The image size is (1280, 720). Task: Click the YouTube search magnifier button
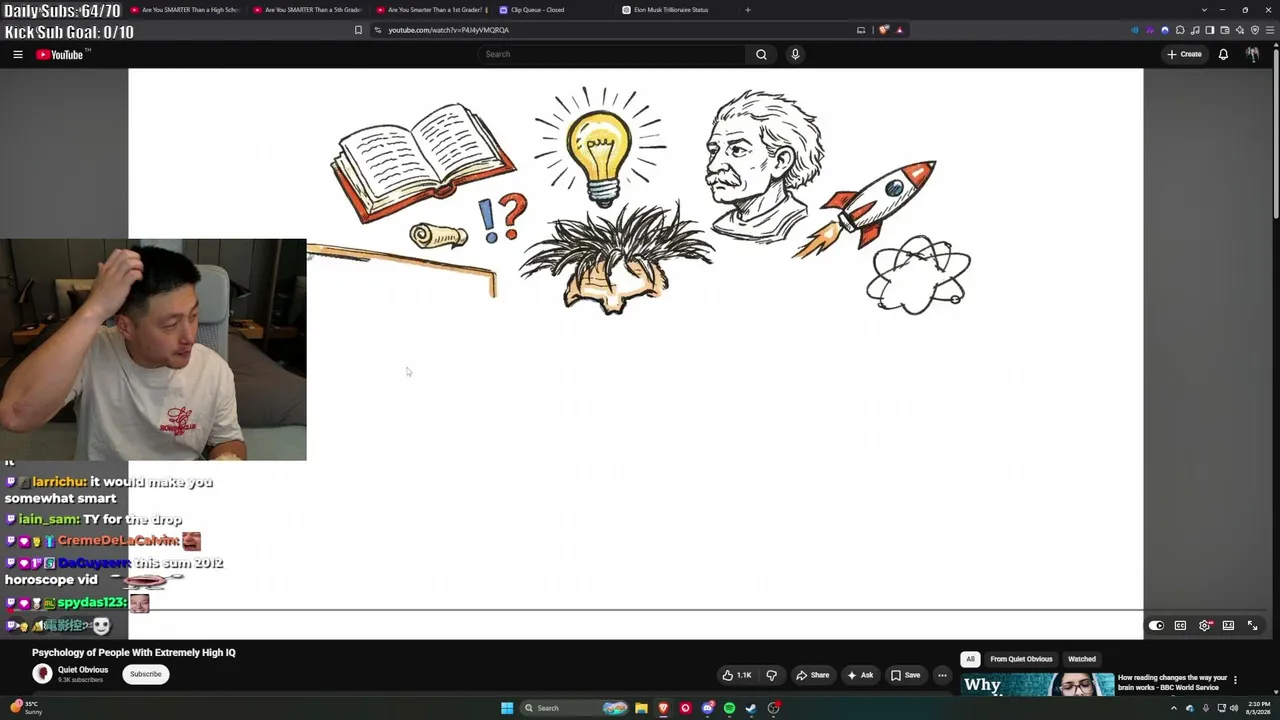point(761,54)
